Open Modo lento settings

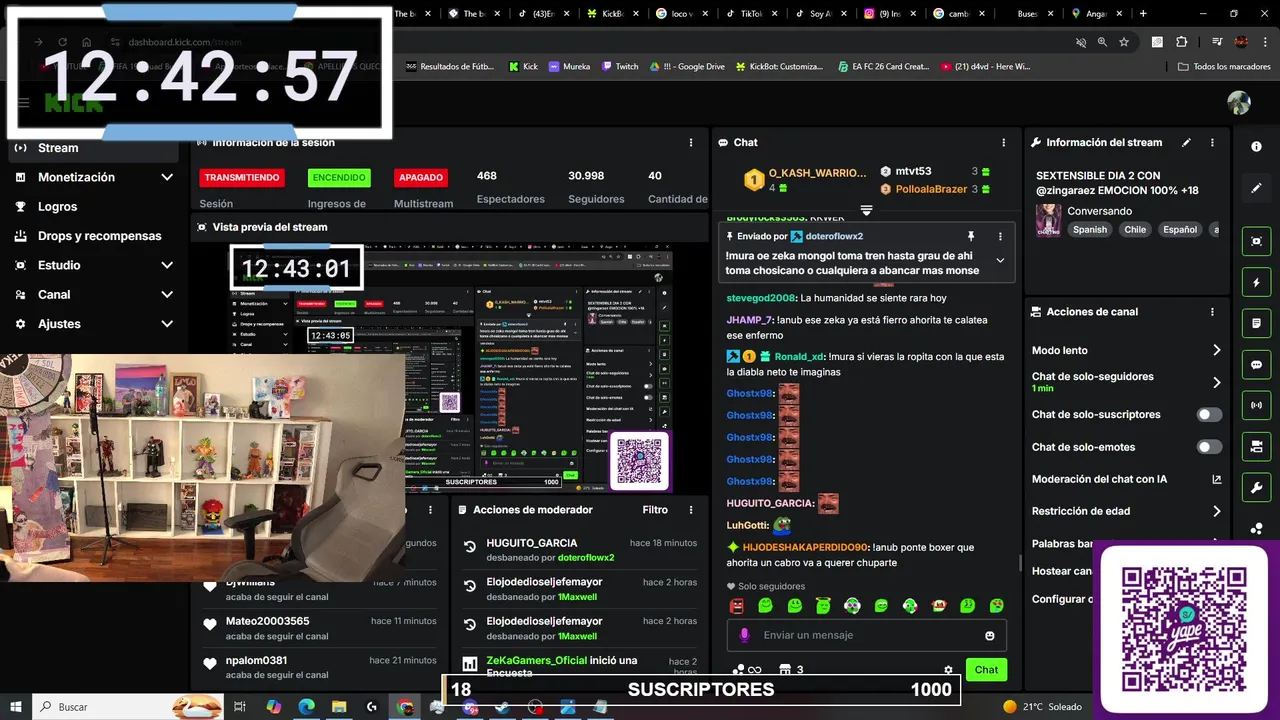tap(1127, 350)
